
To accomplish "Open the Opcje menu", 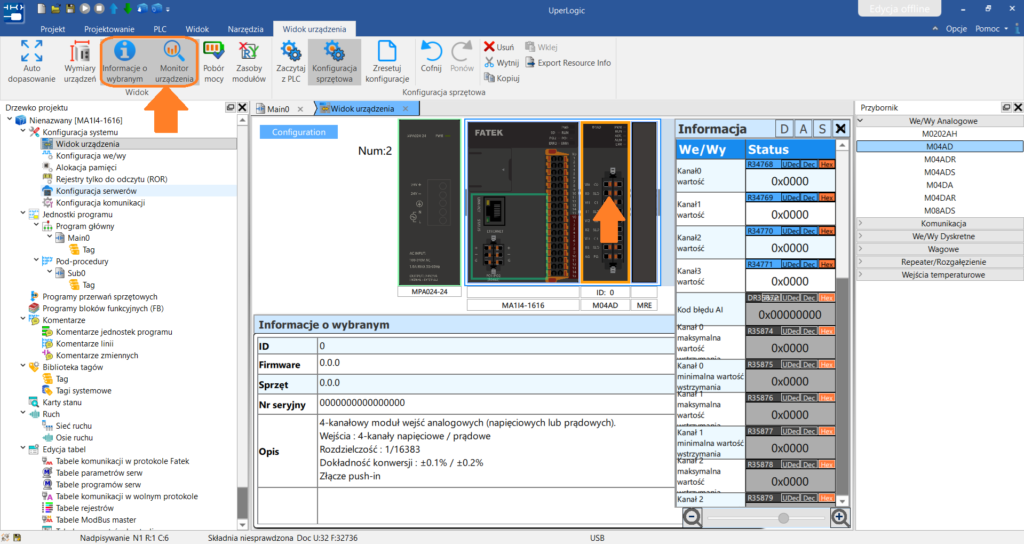I will tap(956, 29).
